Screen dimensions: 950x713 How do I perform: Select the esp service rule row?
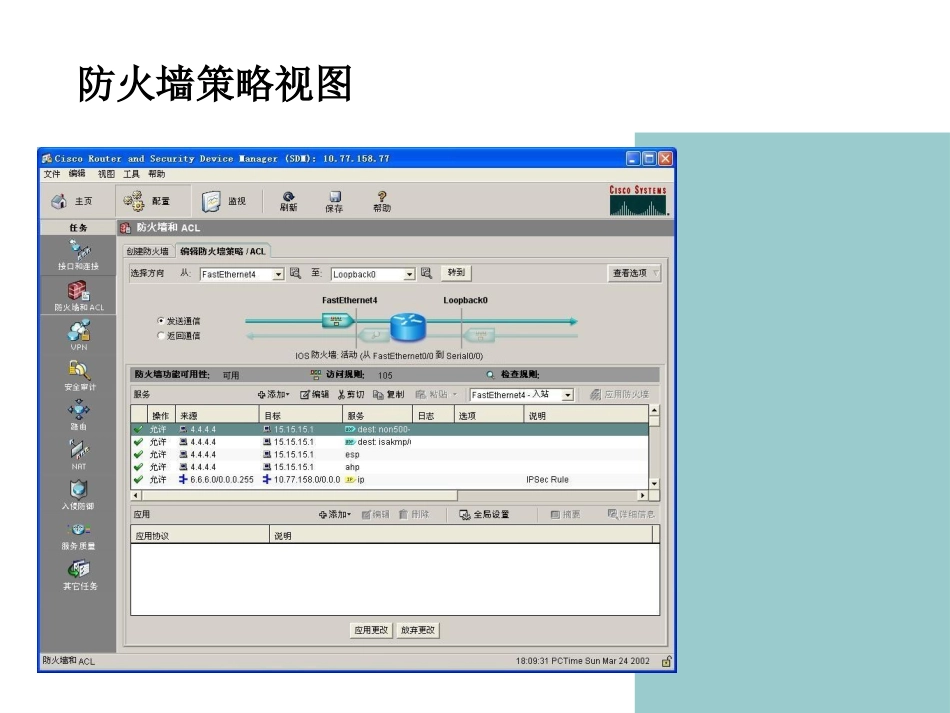pos(390,454)
